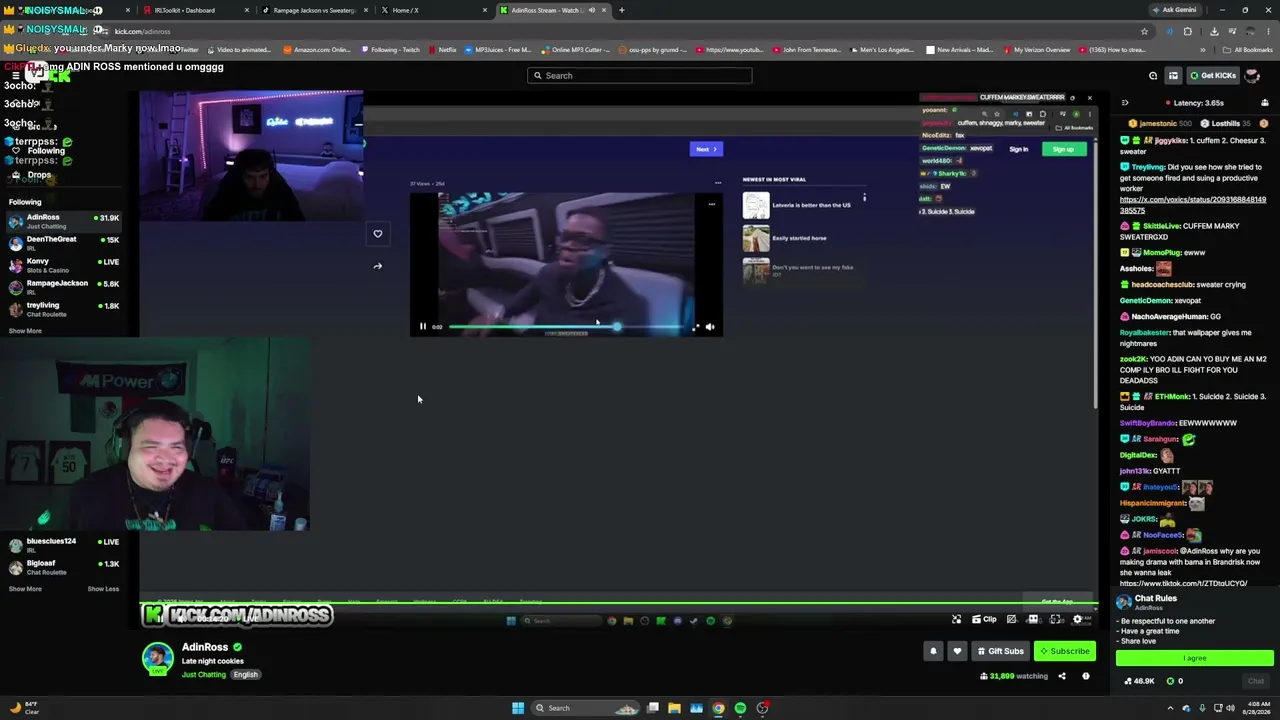
Task: Bookmark this page with the star icon
Action: 1144,31
